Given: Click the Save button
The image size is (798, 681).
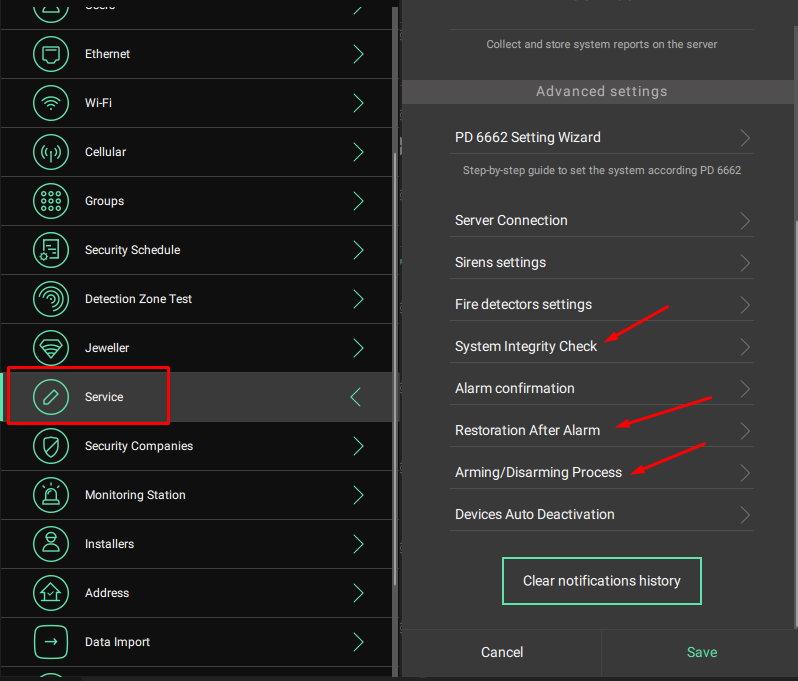Looking at the screenshot, I should point(702,652).
